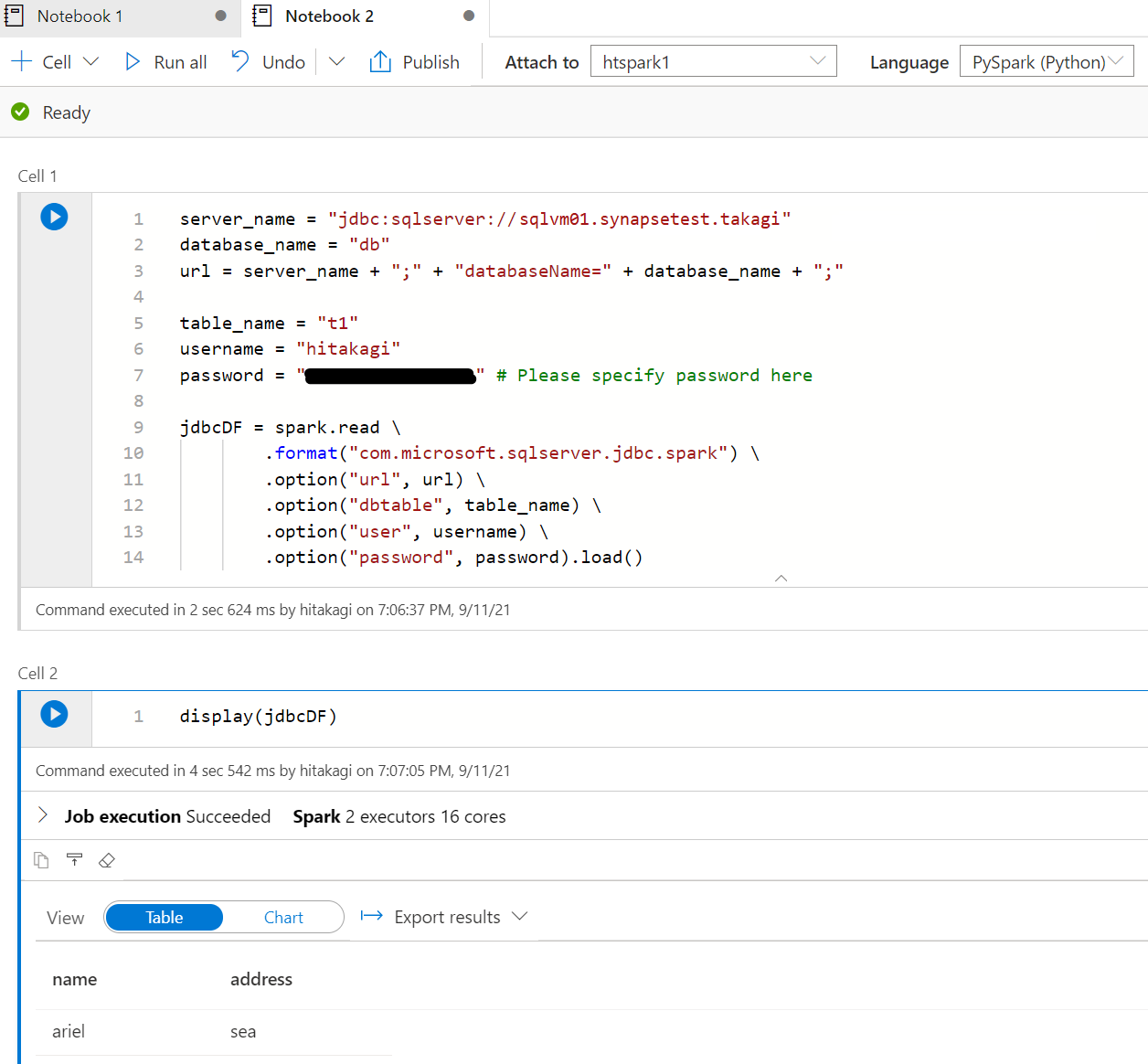Viewport: 1148px width, 1064px height.
Task: Click the Undo toolbar button
Action: tap(268, 62)
